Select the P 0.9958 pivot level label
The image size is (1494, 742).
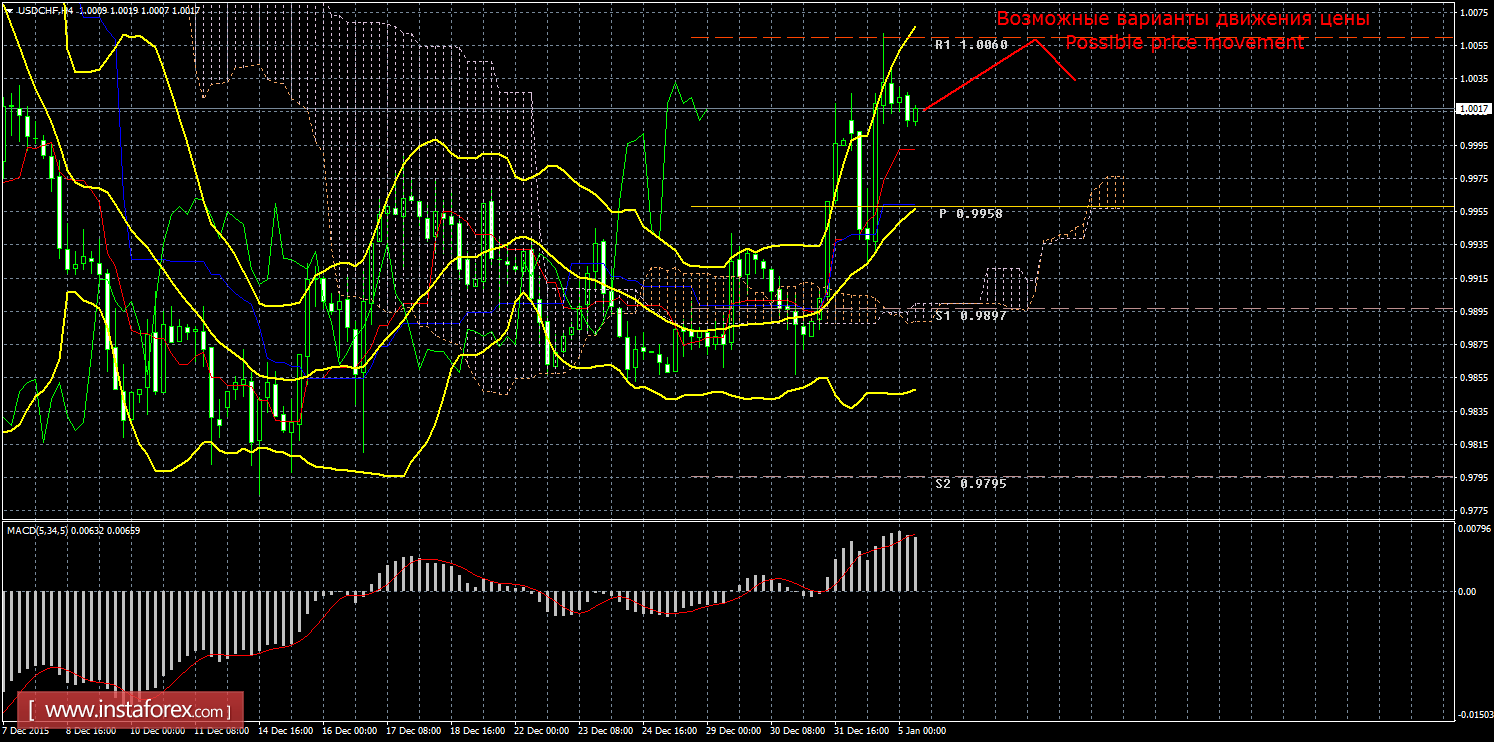coord(970,214)
